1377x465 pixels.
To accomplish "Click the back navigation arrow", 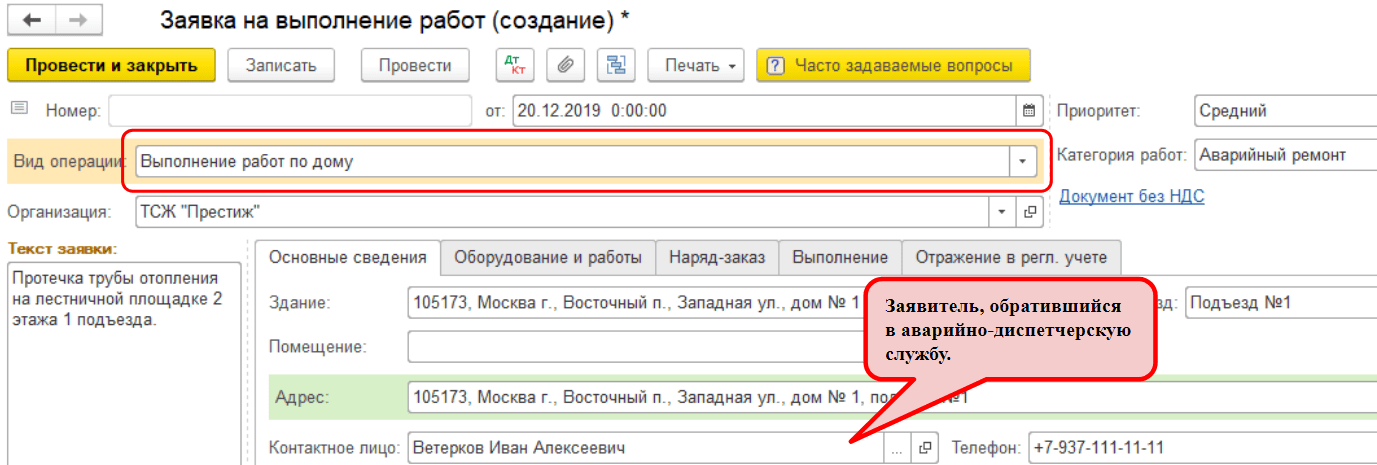I will (32, 20).
